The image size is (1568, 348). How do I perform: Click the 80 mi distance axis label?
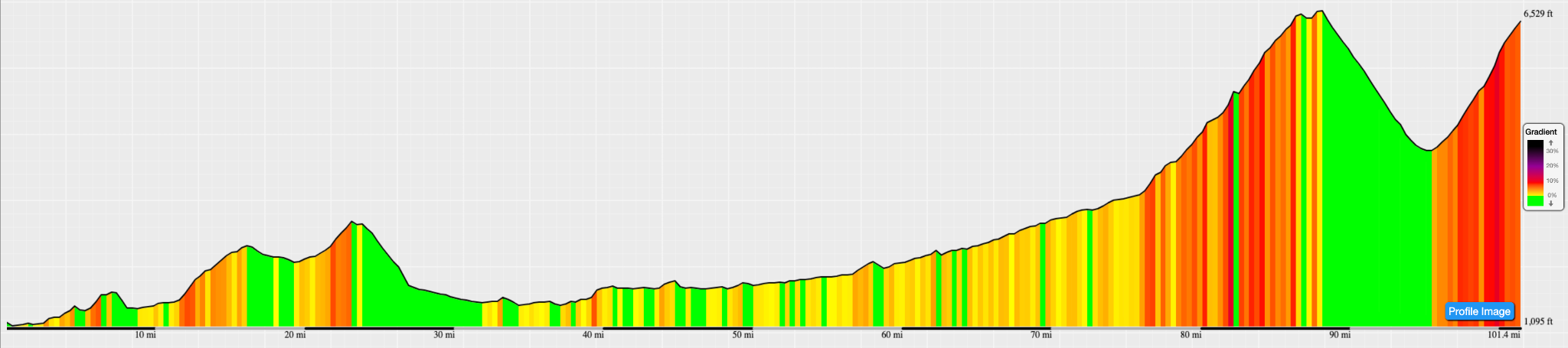(x=1190, y=335)
